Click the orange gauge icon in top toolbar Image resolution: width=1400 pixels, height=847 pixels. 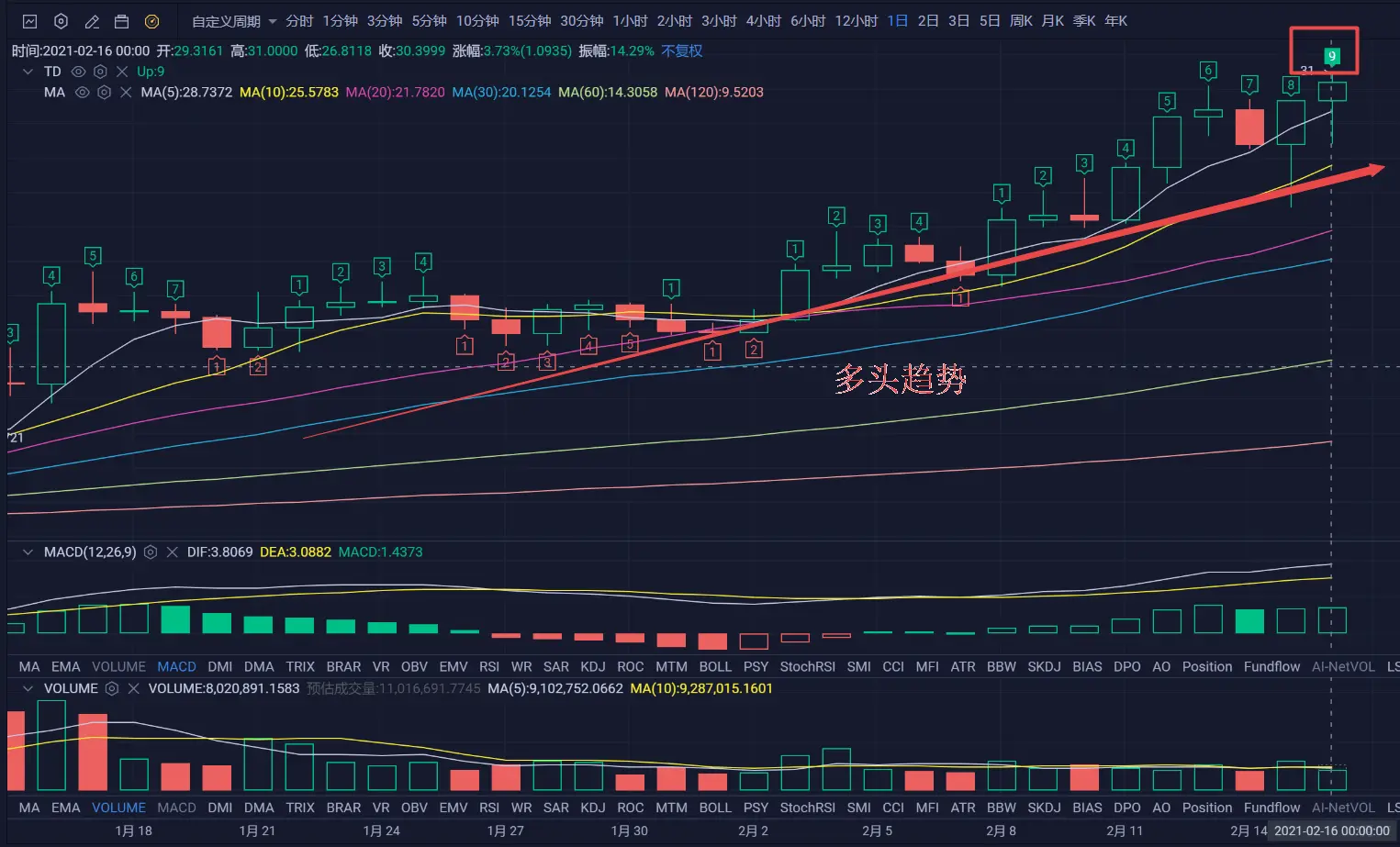[x=152, y=21]
